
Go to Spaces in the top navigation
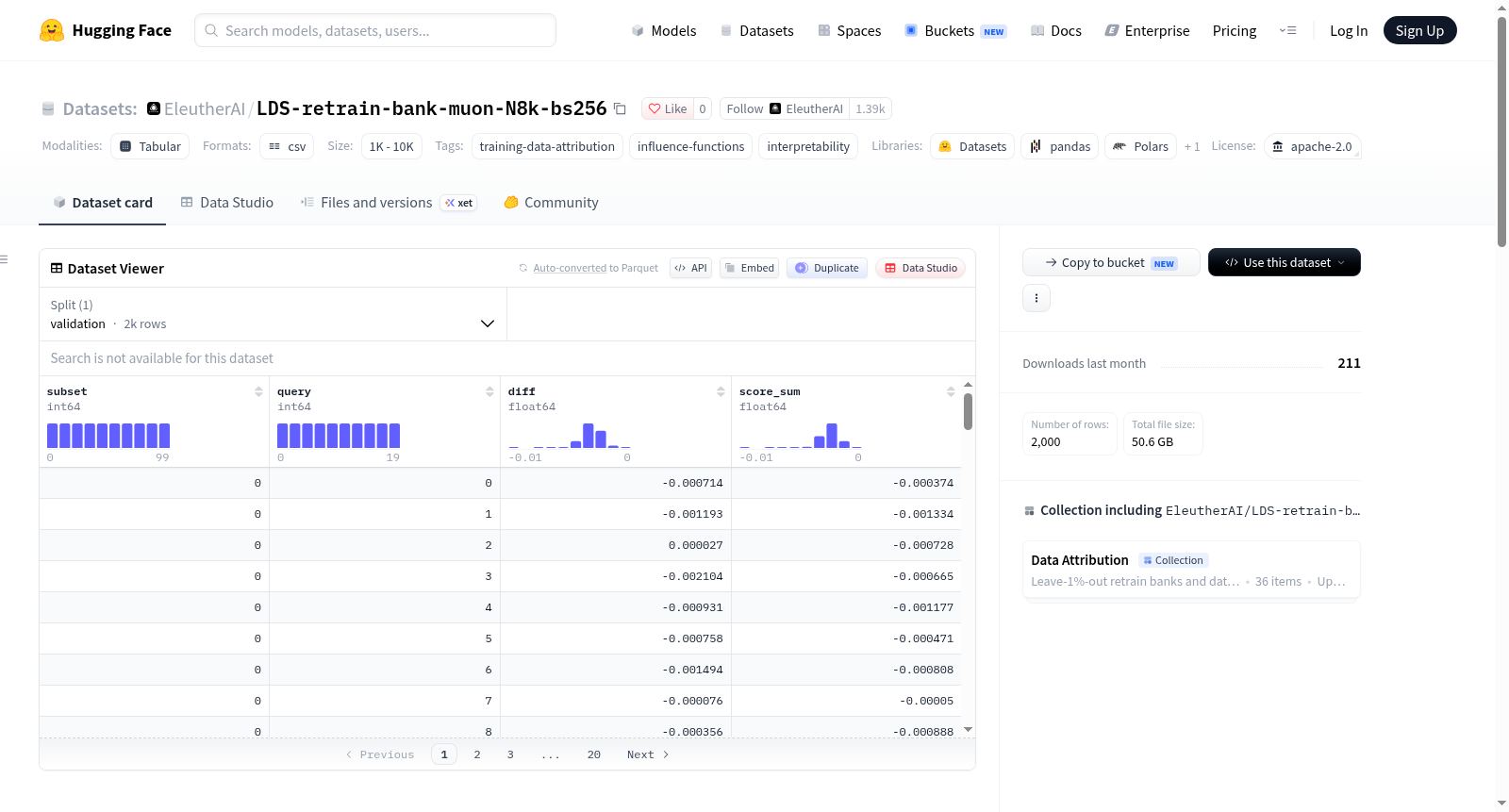click(850, 30)
